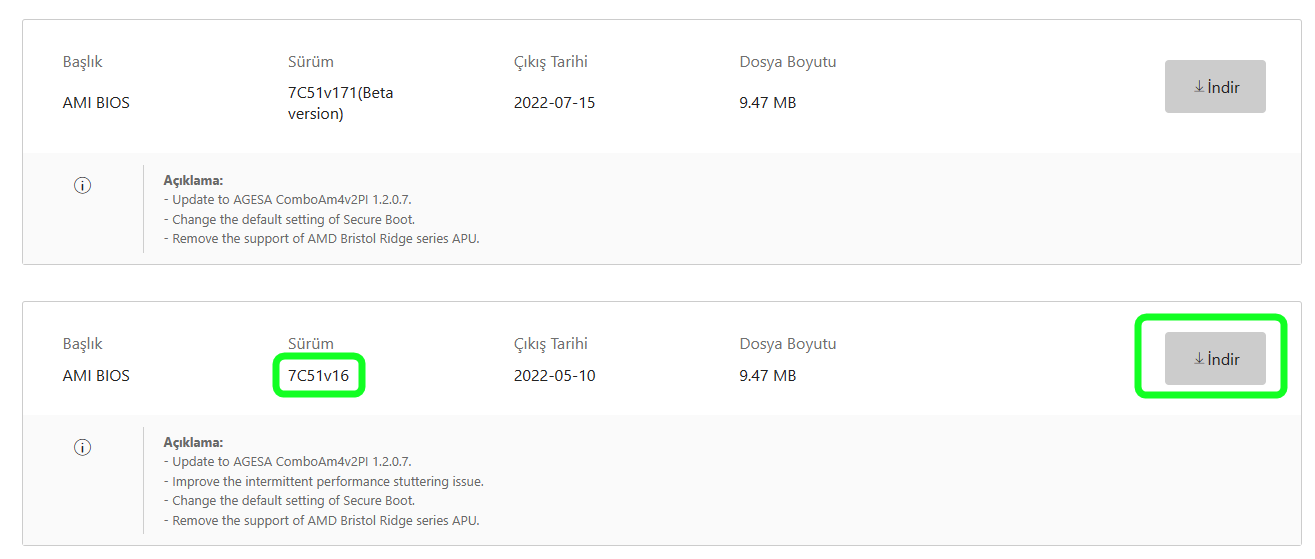This screenshot has width=1315, height=559.
Task: Click the Sürüm label above 7C51v16
Action: click(x=310, y=344)
